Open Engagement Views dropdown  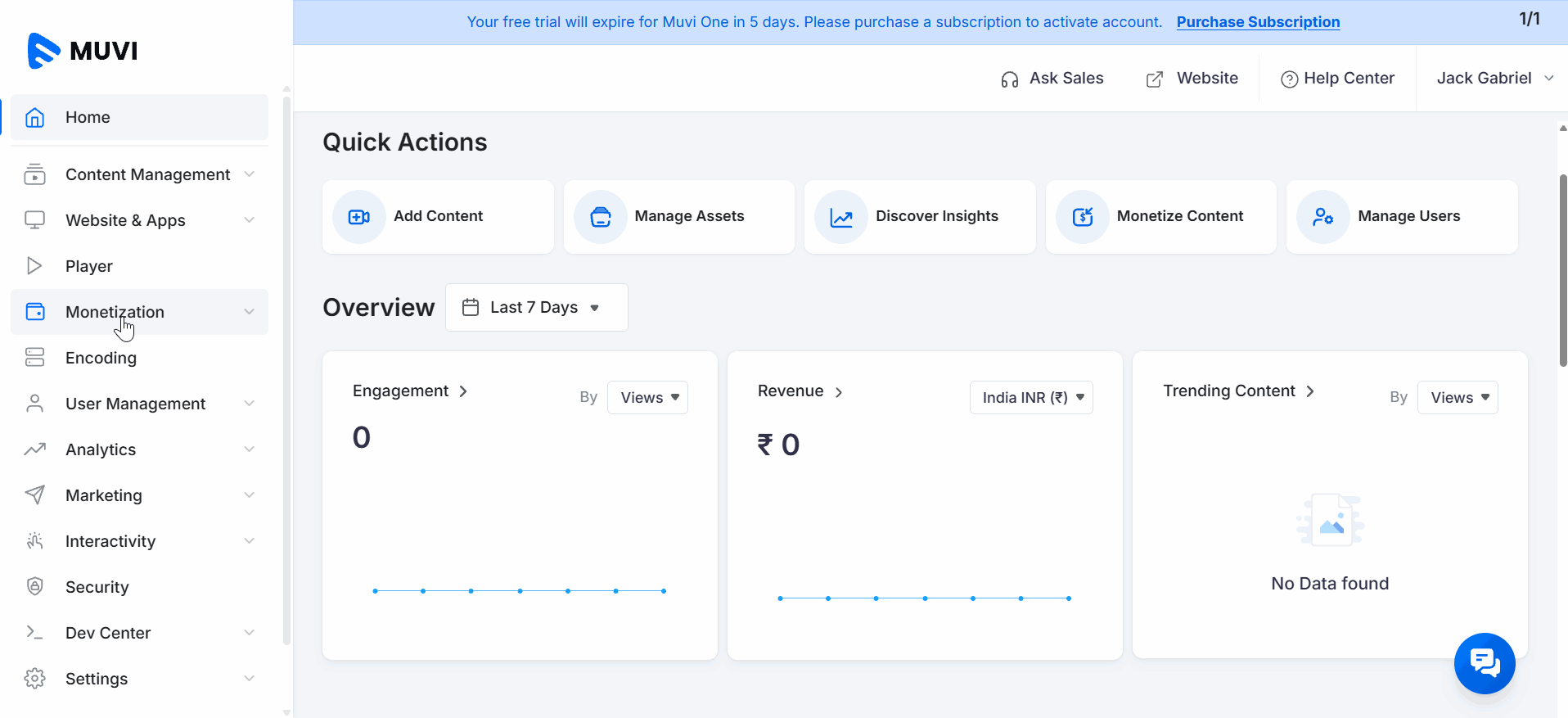(647, 398)
